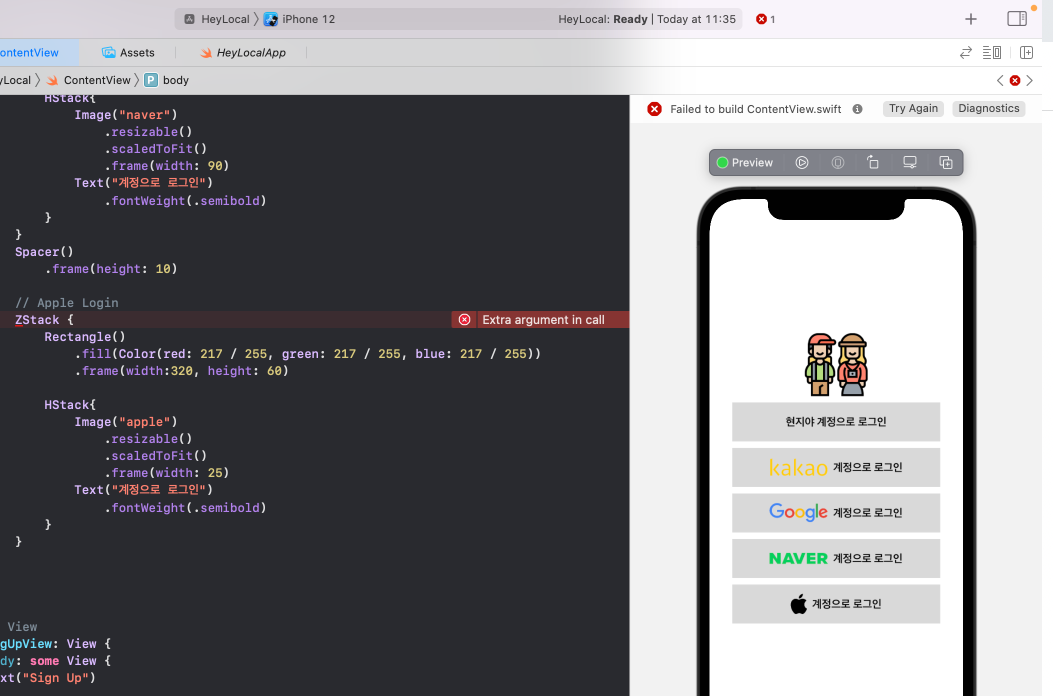
Task: Click the failed build red error icon
Action: pos(654,109)
